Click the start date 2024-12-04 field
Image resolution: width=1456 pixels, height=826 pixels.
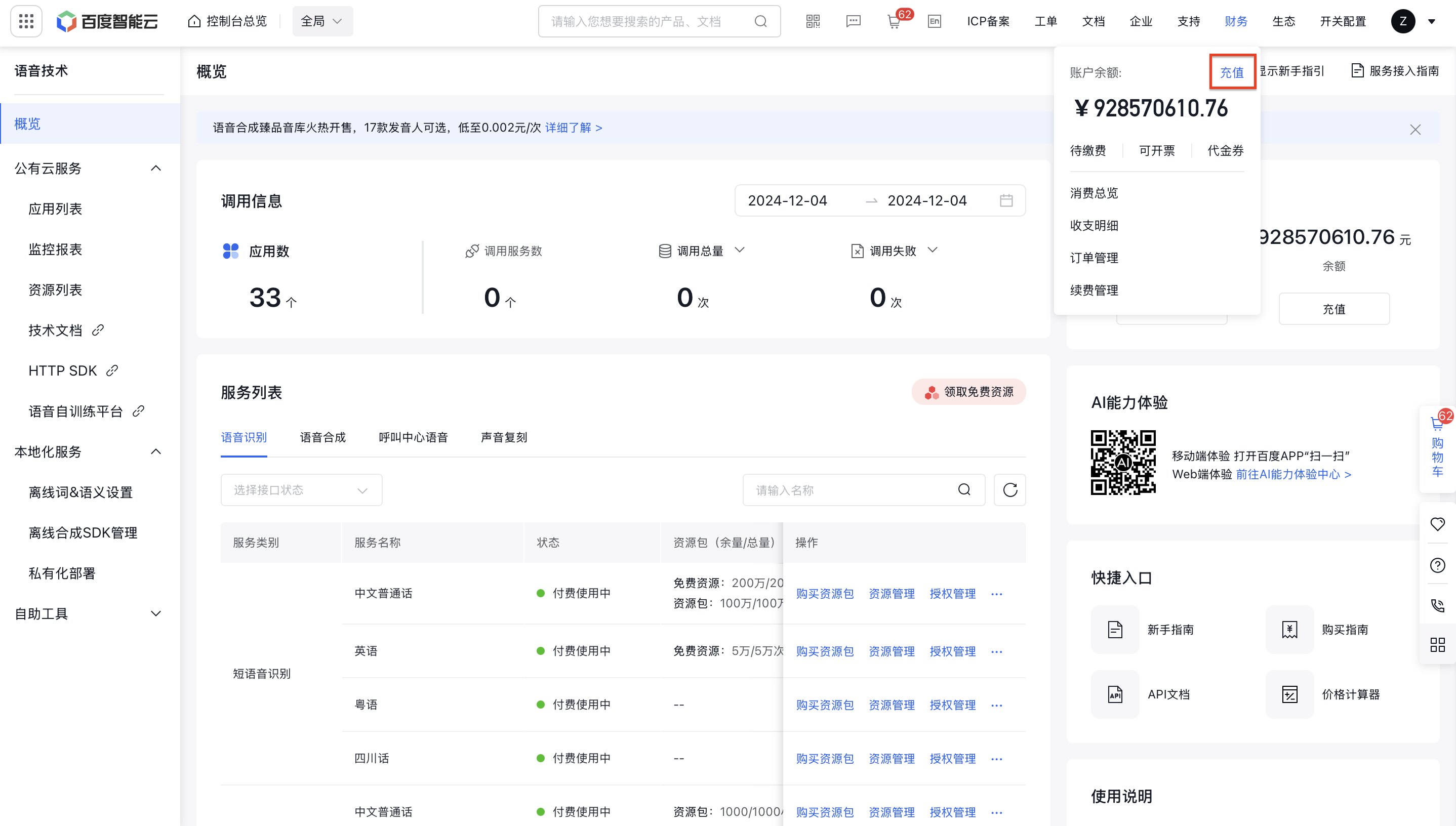click(x=787, y=200)
